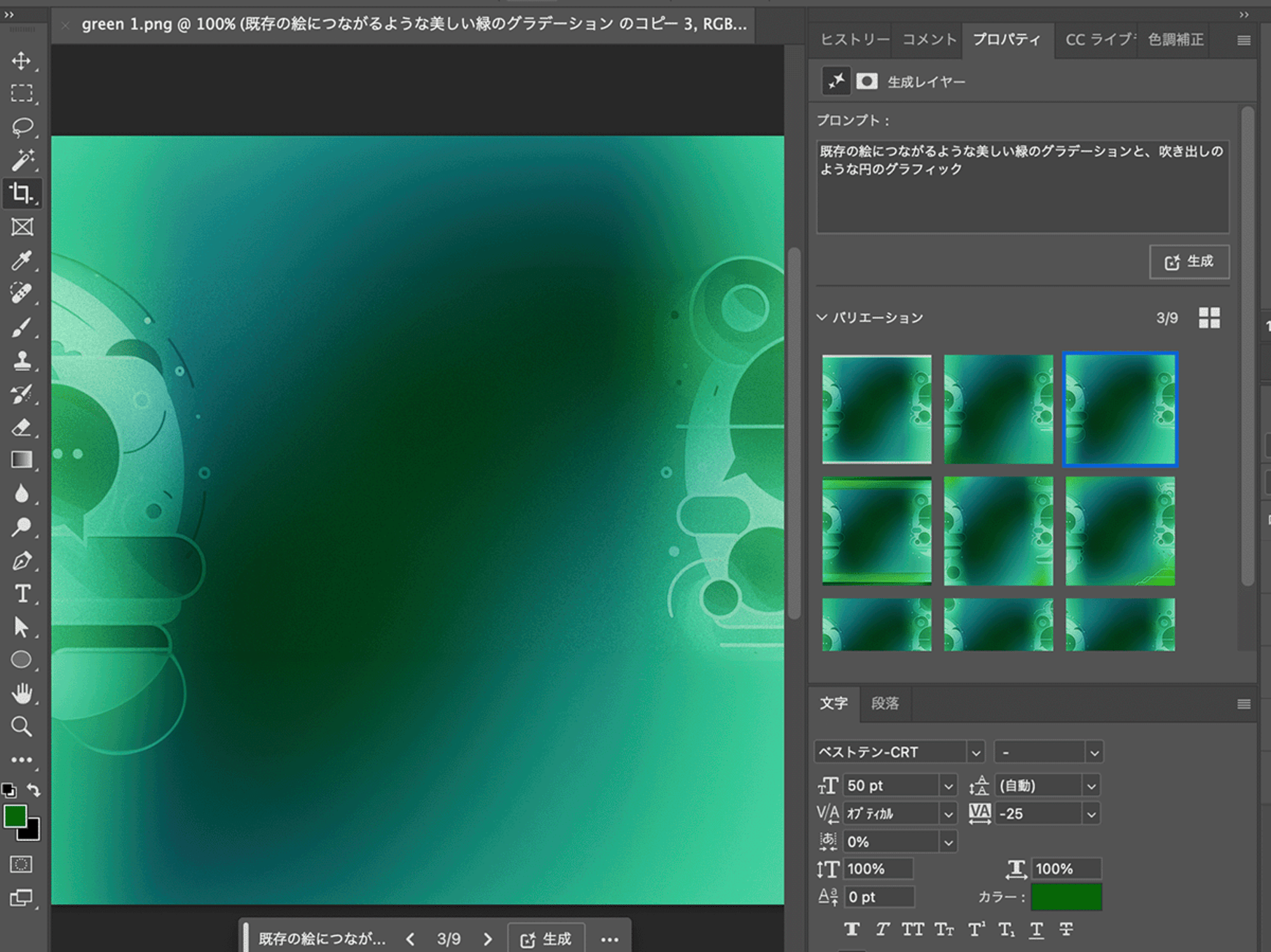Select the Type tool
Screen dimensions: 1271x952
pos(22,594)
